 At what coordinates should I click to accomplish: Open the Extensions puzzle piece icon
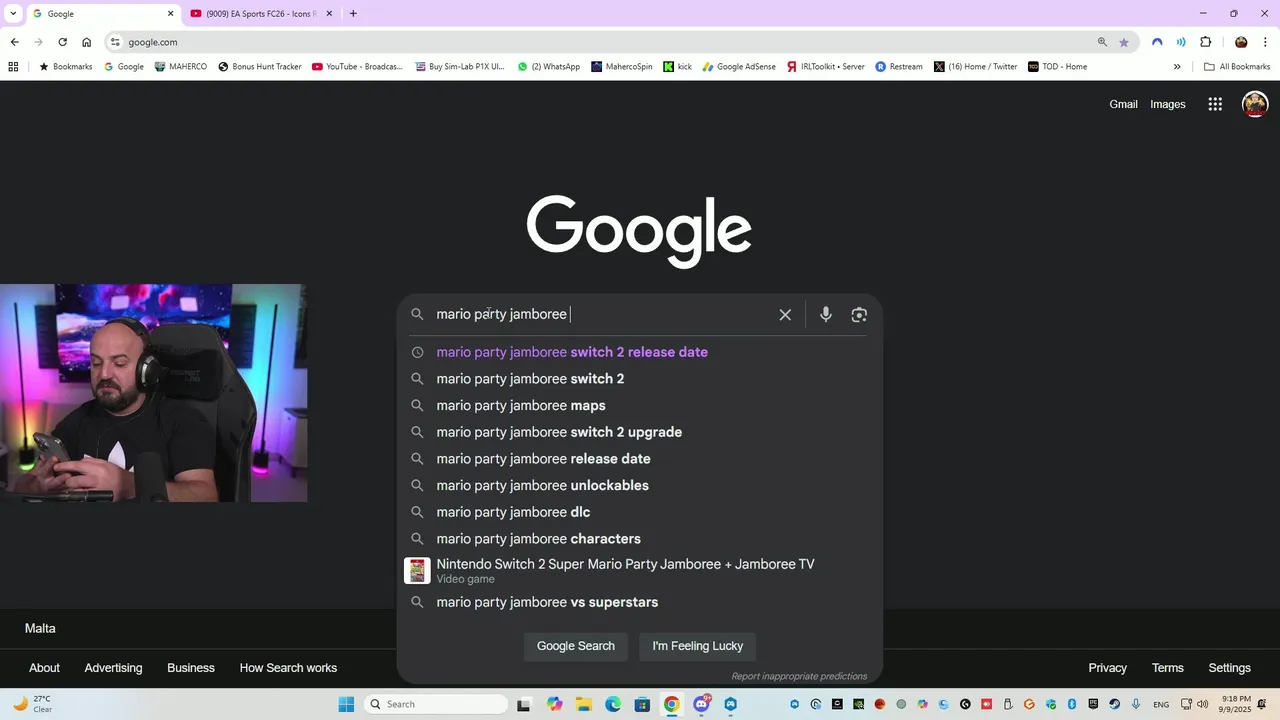pos(1205,42)
